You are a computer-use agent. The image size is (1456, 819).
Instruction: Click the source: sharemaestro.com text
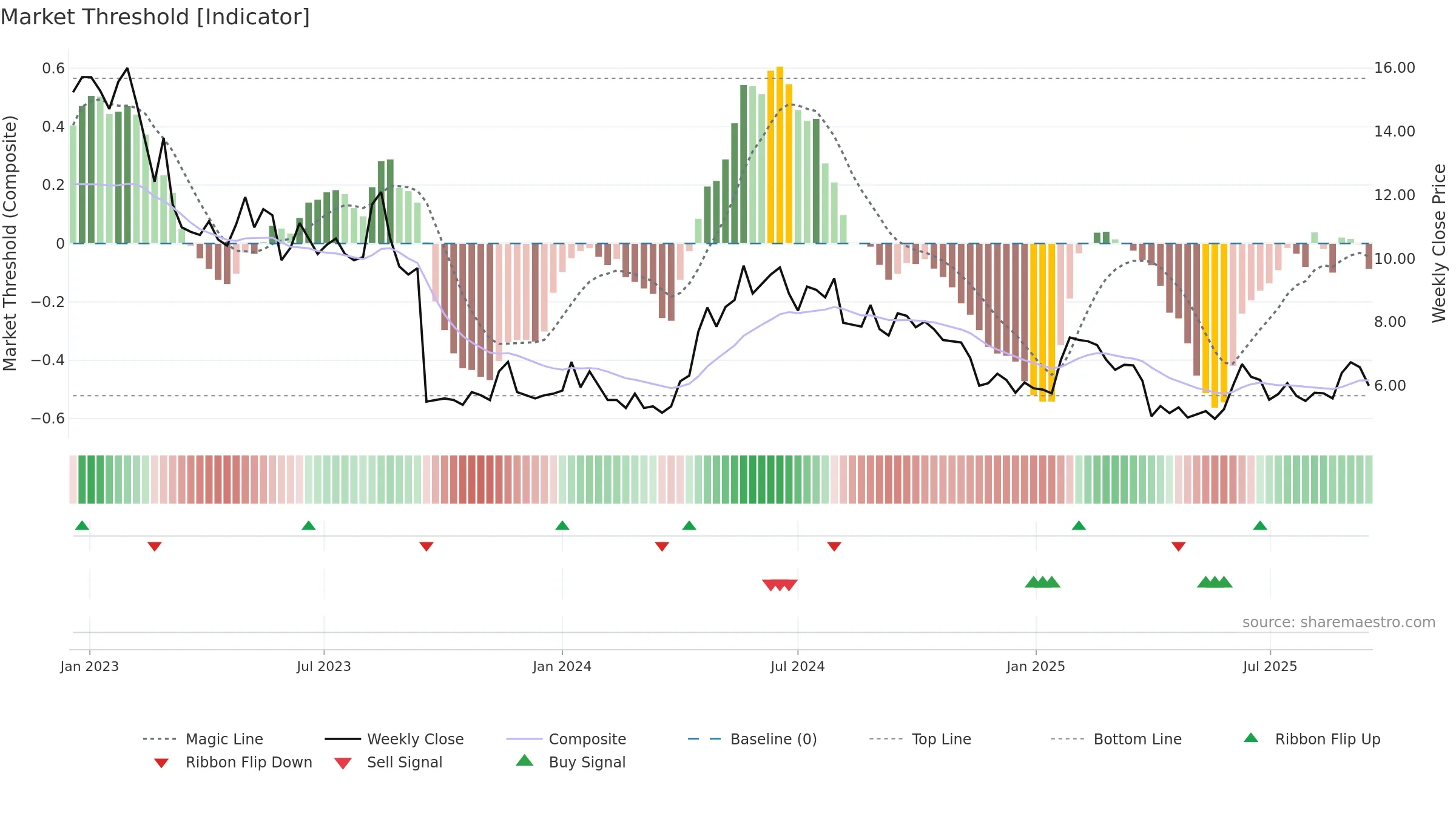point(1339,622)
